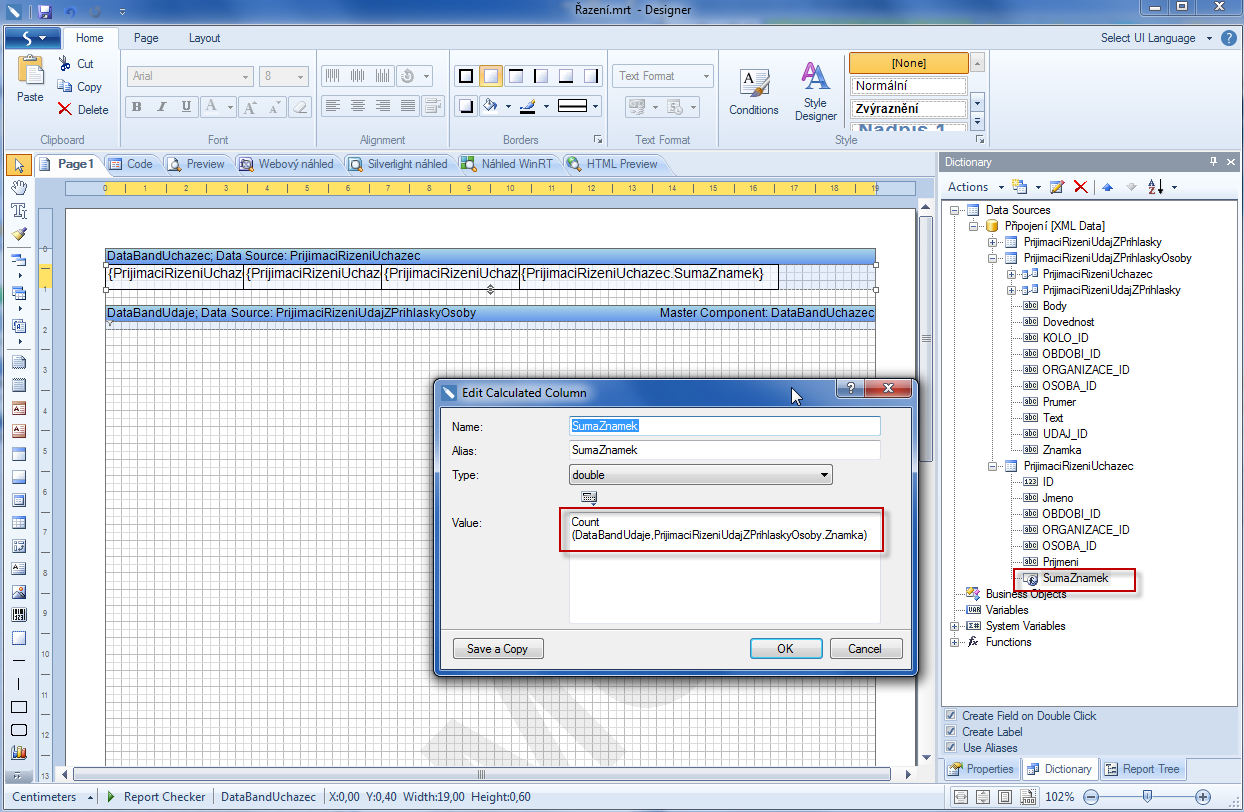Click the border color pen icon
Viewport: 1244px width, 812px height.
tap(528, 106)
